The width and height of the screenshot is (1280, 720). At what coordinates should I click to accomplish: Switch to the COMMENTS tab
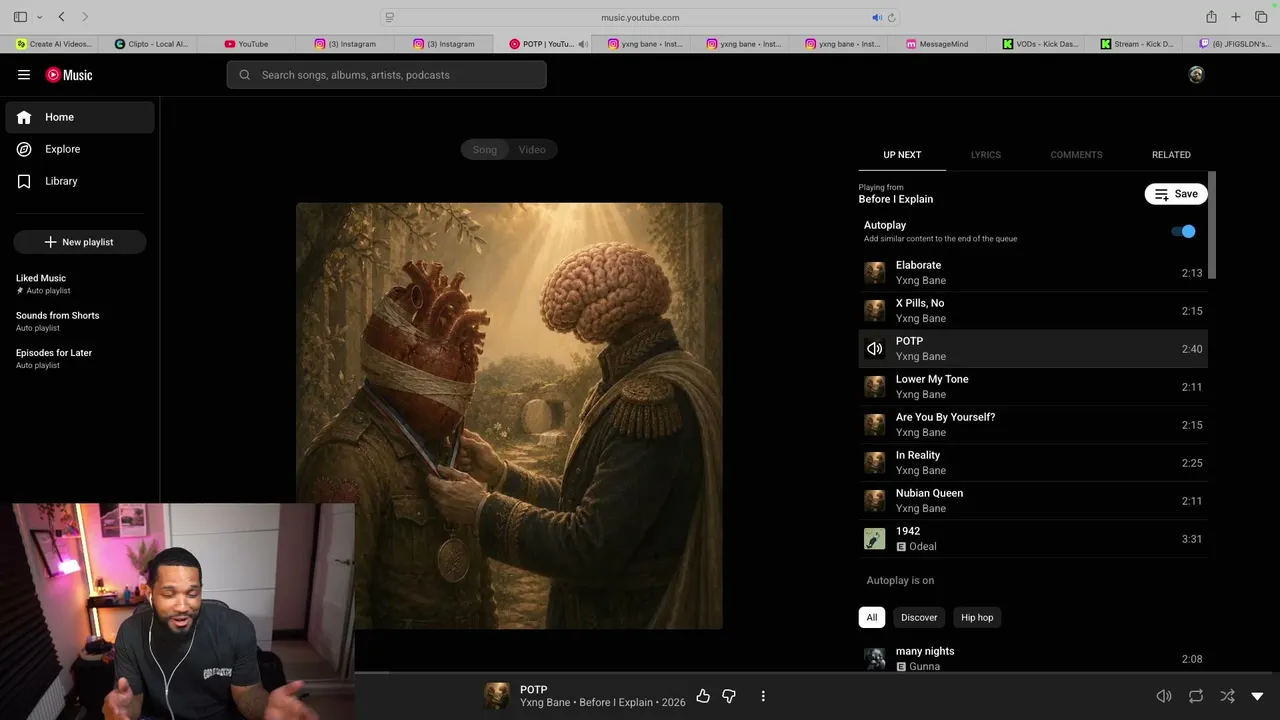[1076, 155]
